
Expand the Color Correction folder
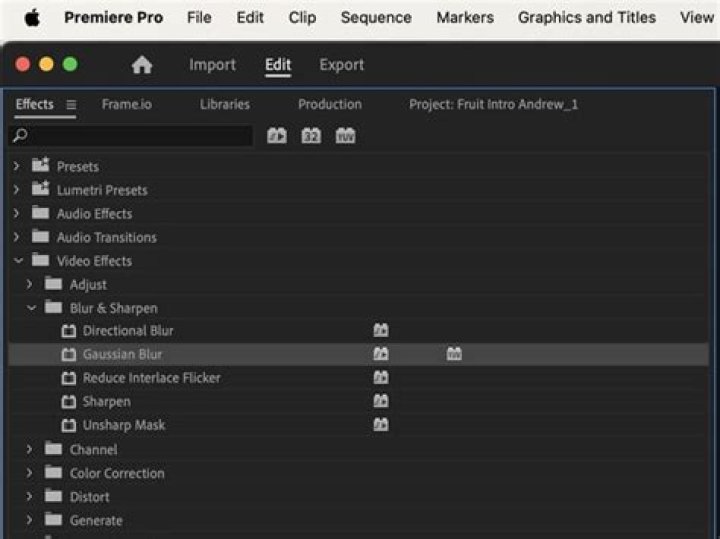pos(30,473)
